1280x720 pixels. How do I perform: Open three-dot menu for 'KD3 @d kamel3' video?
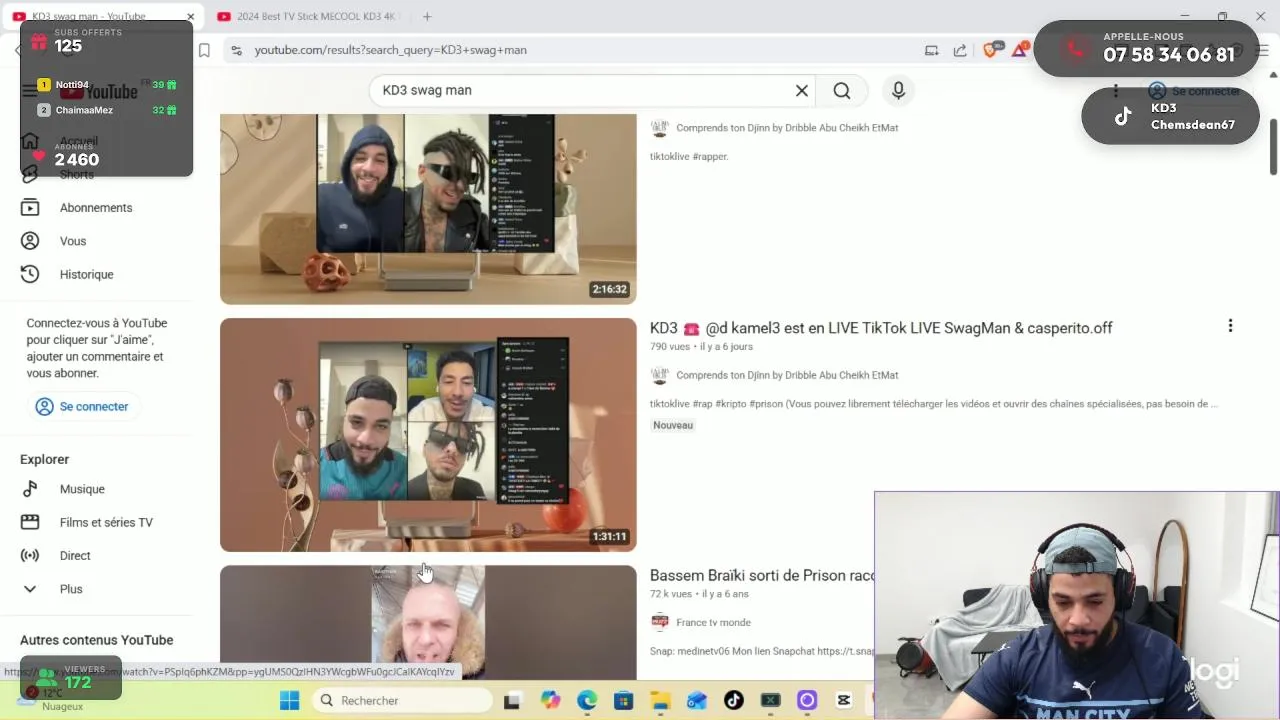click(1230, 326)
